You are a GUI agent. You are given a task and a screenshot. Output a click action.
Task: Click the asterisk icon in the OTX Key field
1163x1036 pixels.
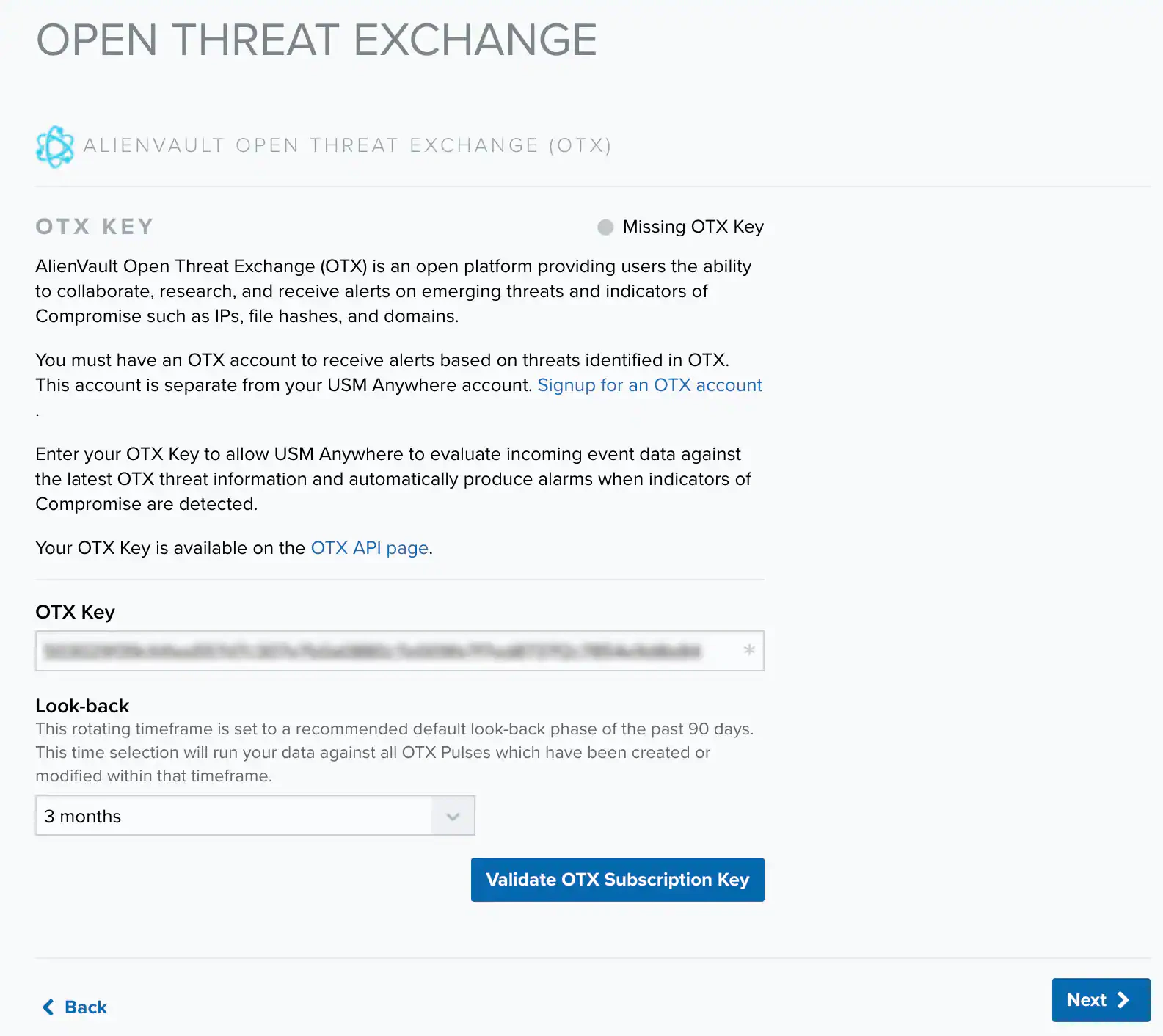pos(749,650)
